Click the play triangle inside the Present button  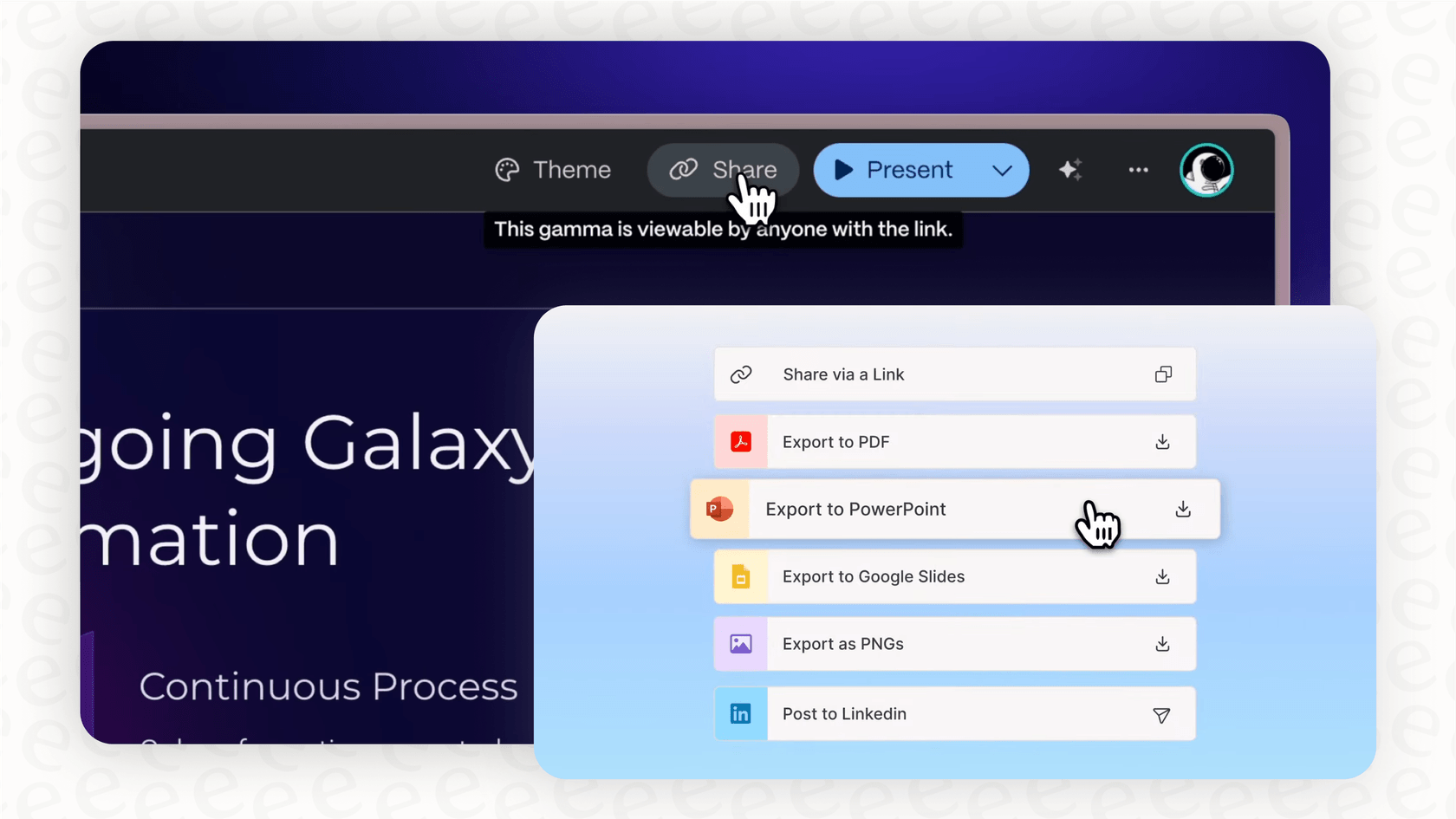tap(842, 170)
